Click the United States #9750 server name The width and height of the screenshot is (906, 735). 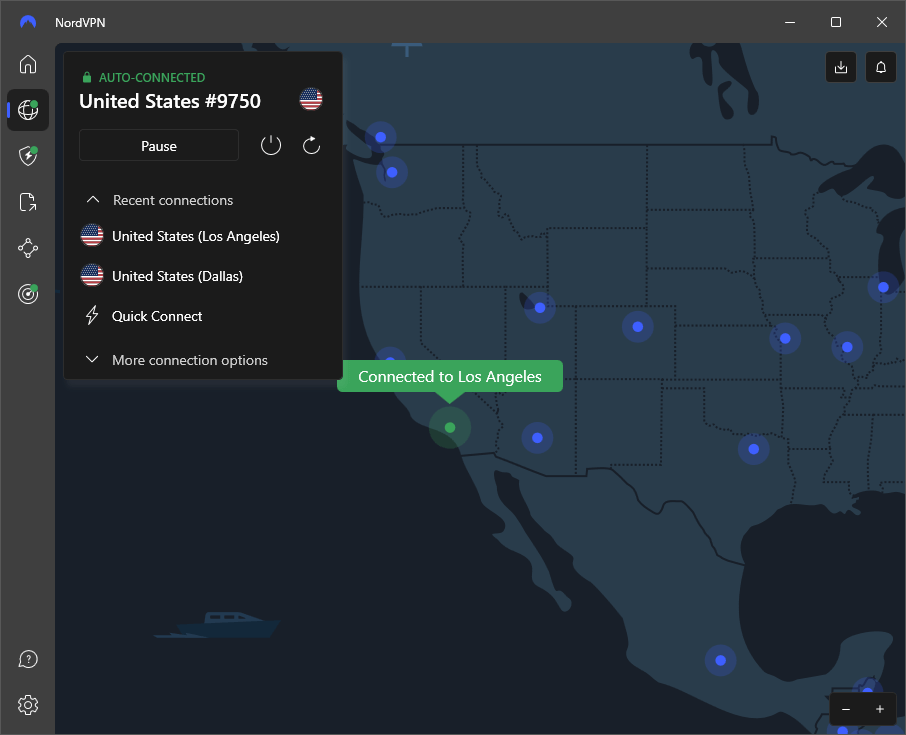point(170,101)
